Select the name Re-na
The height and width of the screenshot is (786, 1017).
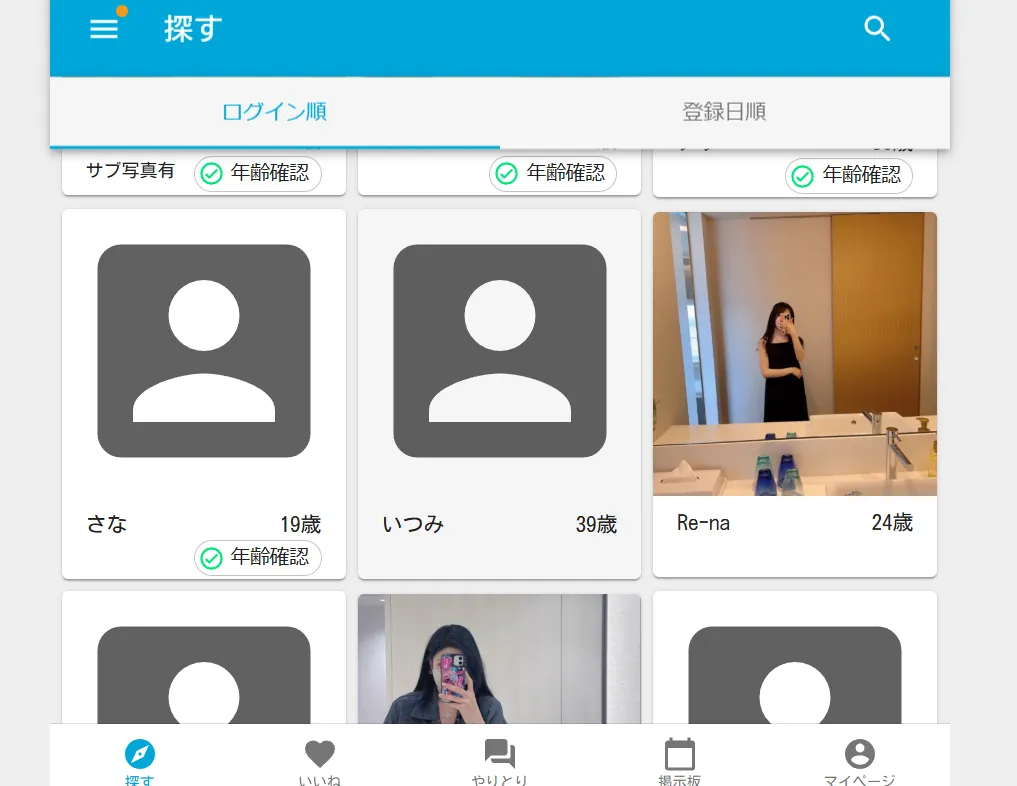point(704,523)
